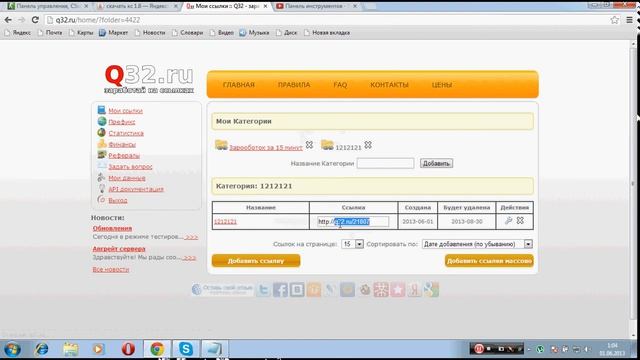Click Создана date 2013-06-01 cell
This screenshot has height=360, width=640.
418,222
